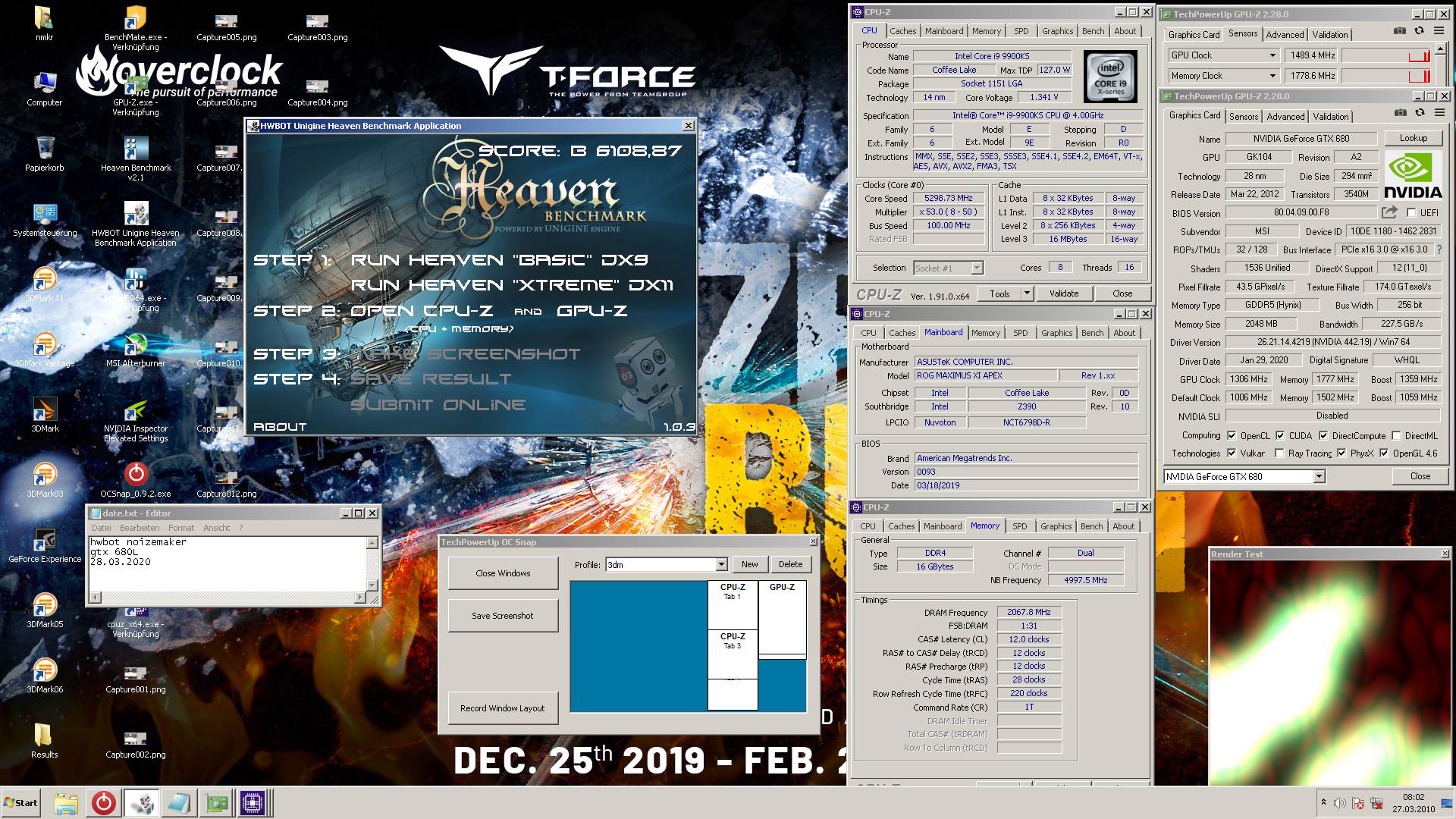
Task: Open the Bench tab in the CPU-Z Memory window
Action: [1092, 526]
